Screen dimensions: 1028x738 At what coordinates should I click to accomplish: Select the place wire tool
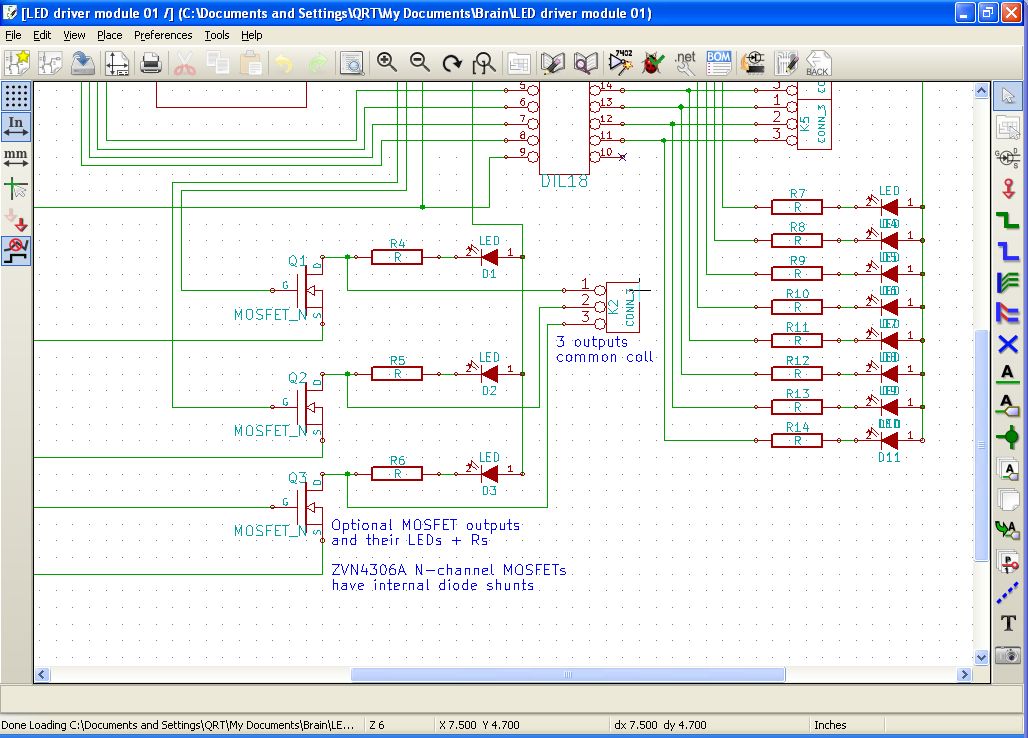pos(1008,220)
